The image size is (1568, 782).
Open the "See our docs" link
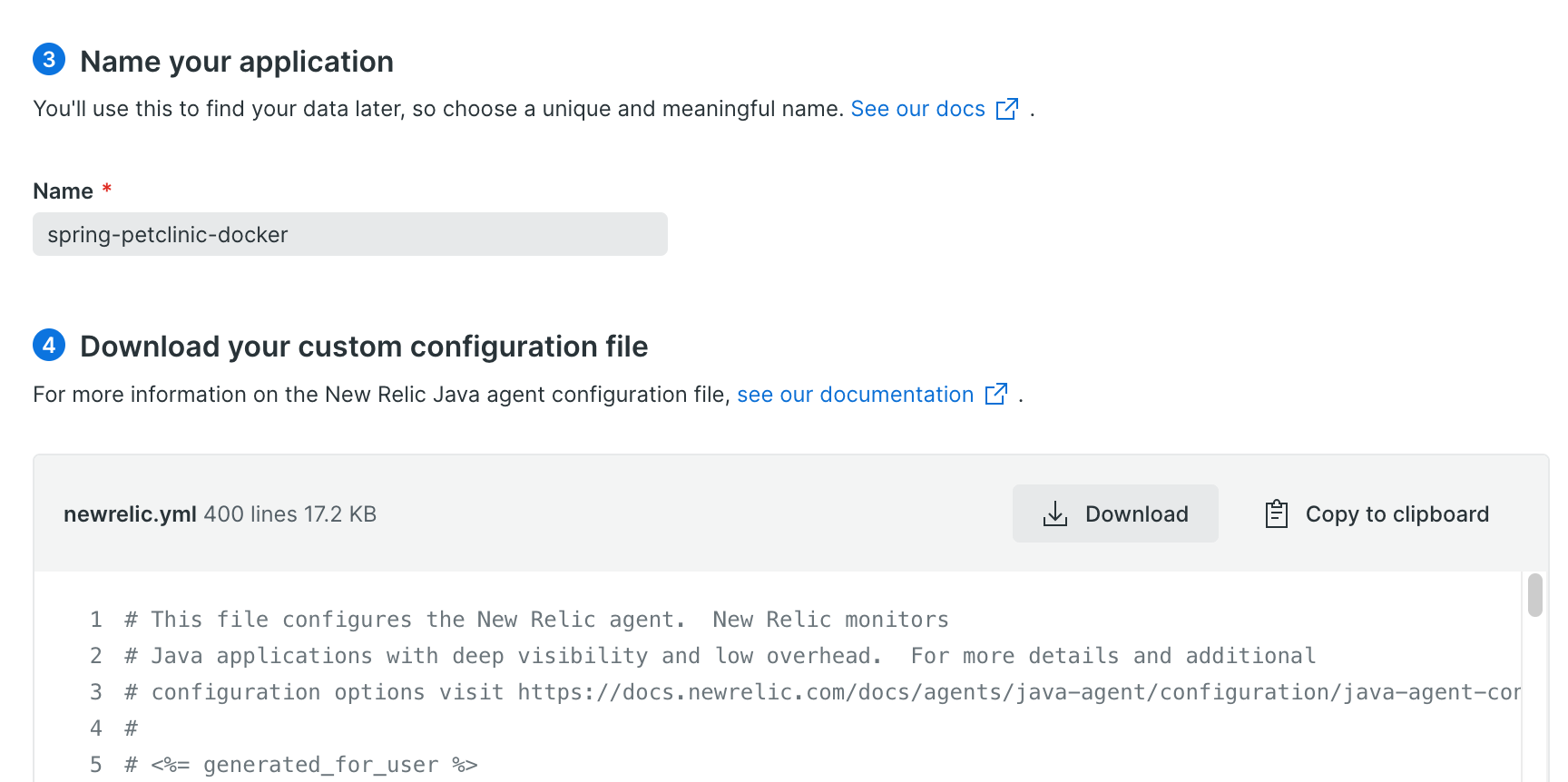pos(917,109)
